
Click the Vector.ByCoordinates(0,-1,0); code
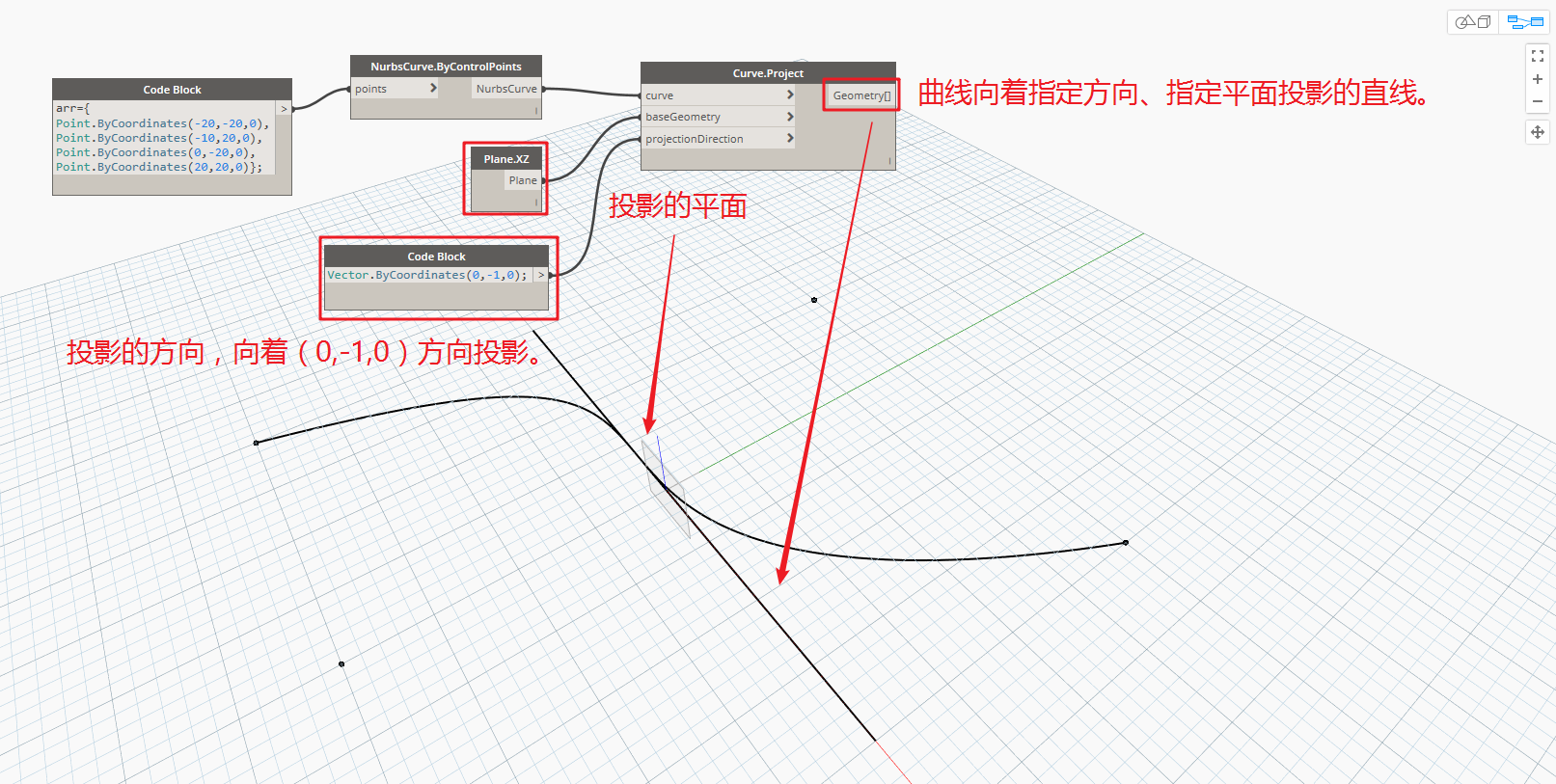427,275
